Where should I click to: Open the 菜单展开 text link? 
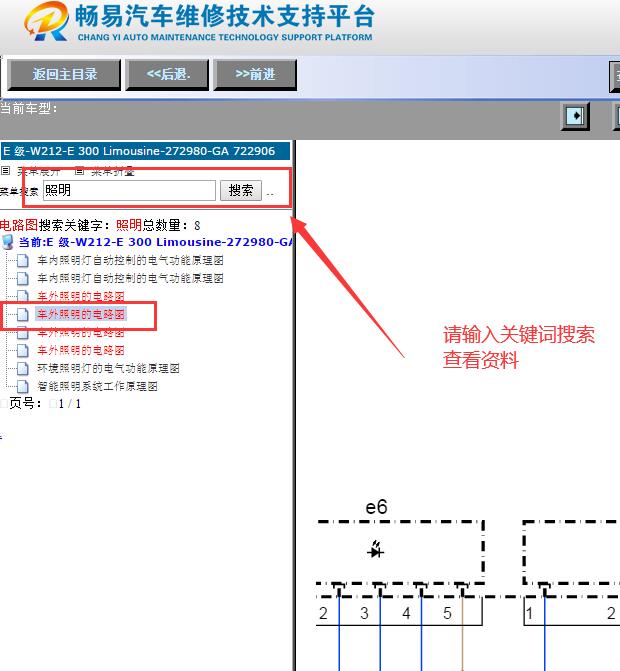(x=39, y=172)
